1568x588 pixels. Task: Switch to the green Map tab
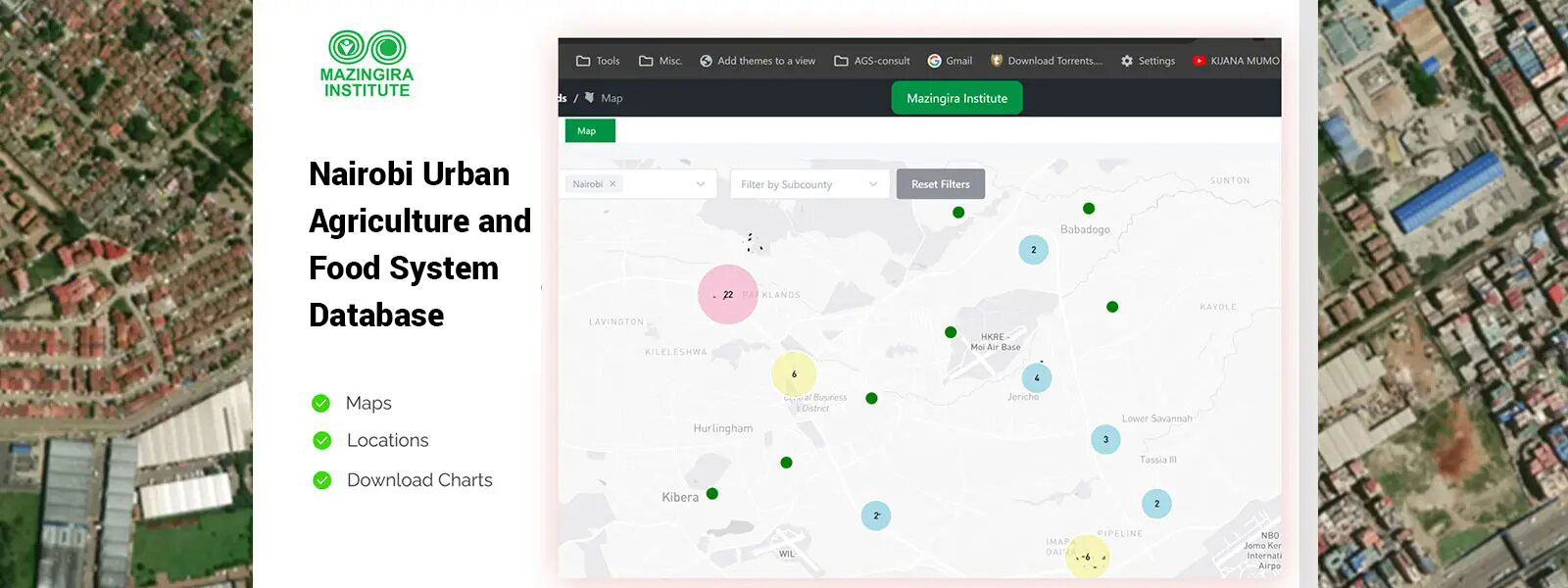pos(589,131)
